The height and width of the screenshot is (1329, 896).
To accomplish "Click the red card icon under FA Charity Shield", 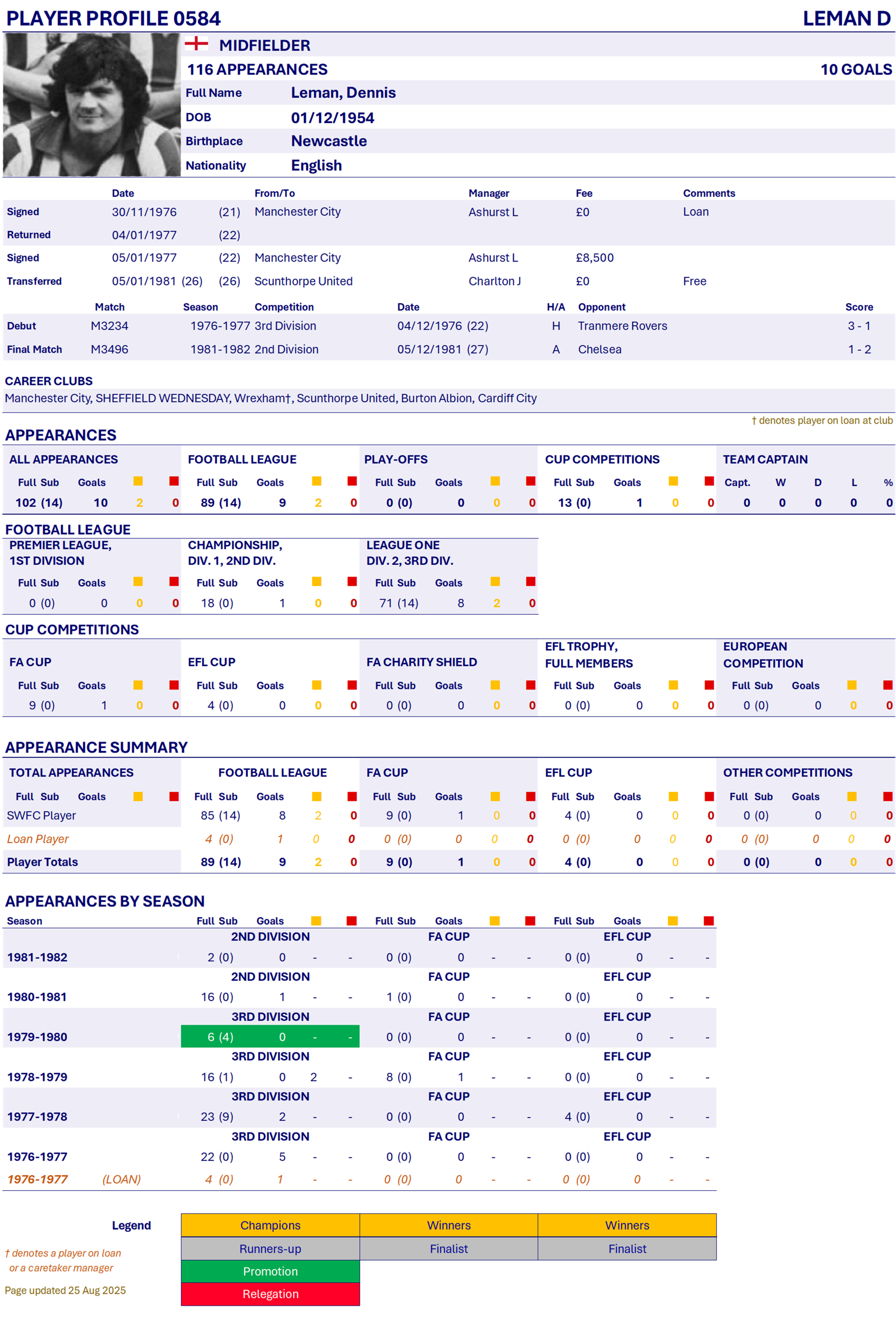I will click(x=531, y=685).
